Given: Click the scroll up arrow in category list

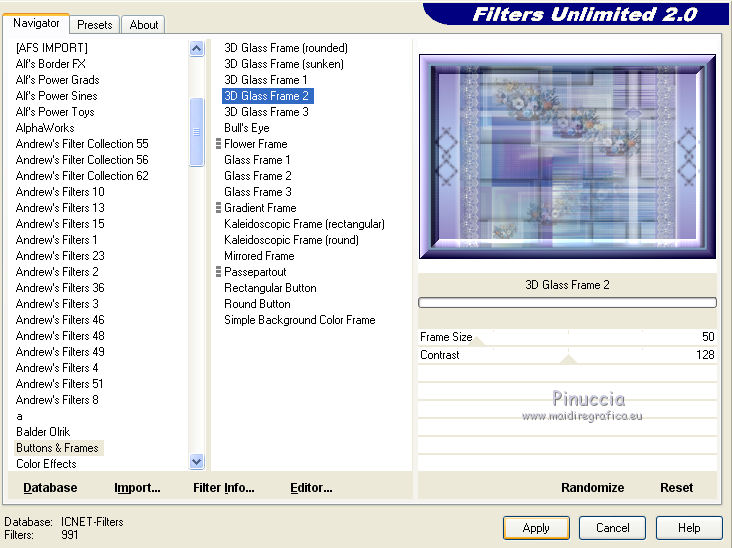Looking at the screenshot, I should [197, 49].
